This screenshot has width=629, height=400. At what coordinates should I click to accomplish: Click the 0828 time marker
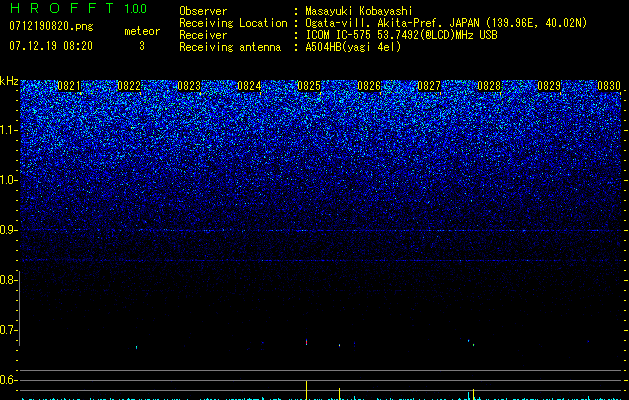tap(489, 86)
